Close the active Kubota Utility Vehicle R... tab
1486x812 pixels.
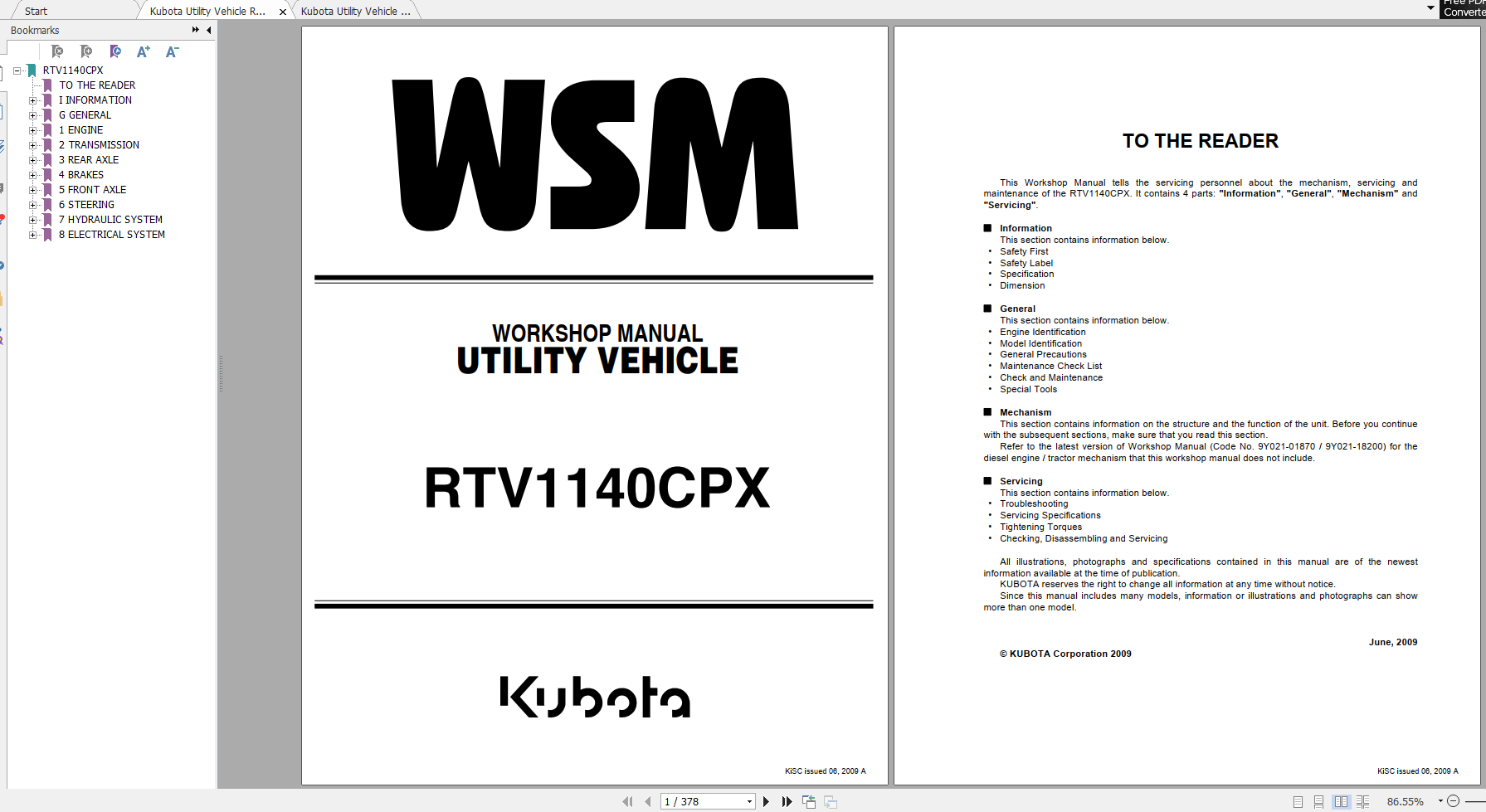click(x=283, y=12)
